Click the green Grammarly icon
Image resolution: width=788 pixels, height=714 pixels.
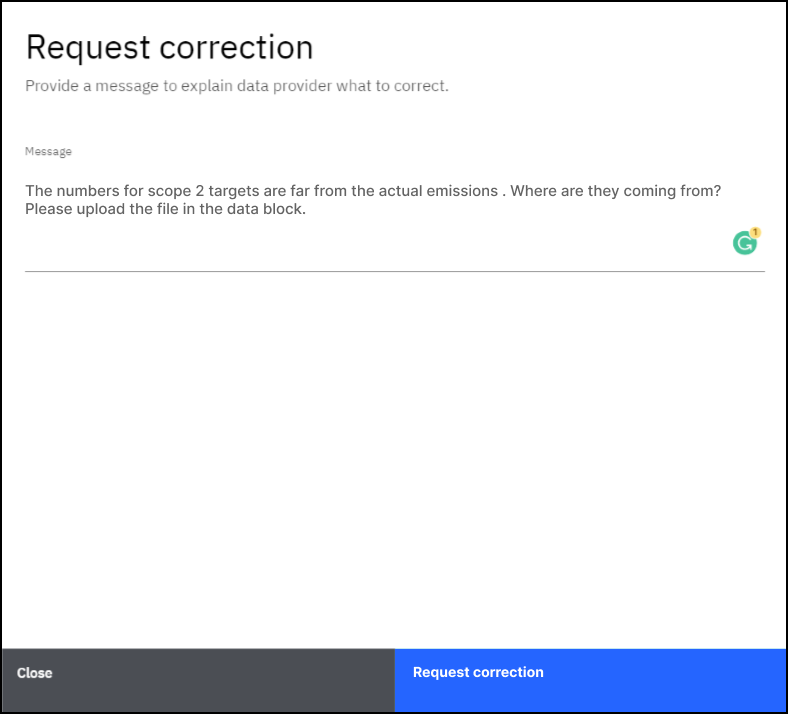coord(744,243)
